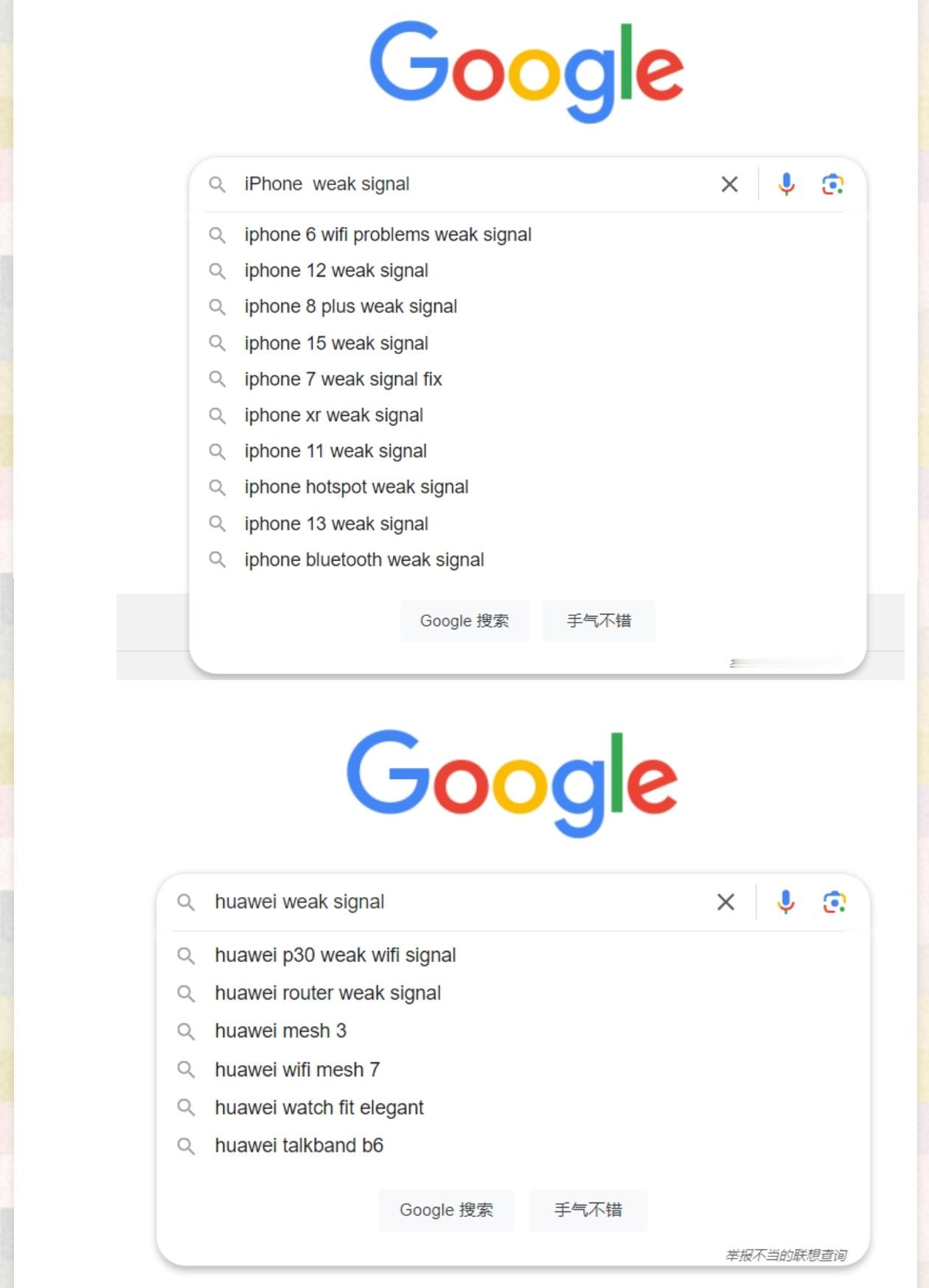Click Google 搜索 button under huawei suggestions

point(446,1210)
